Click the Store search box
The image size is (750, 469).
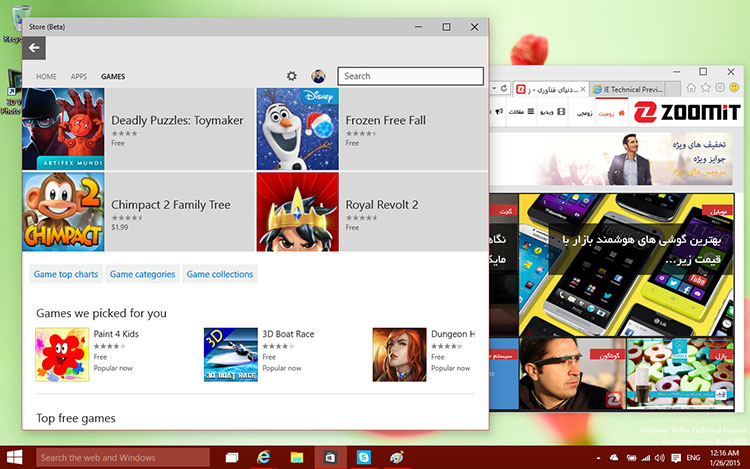click(x=410, y=76)
